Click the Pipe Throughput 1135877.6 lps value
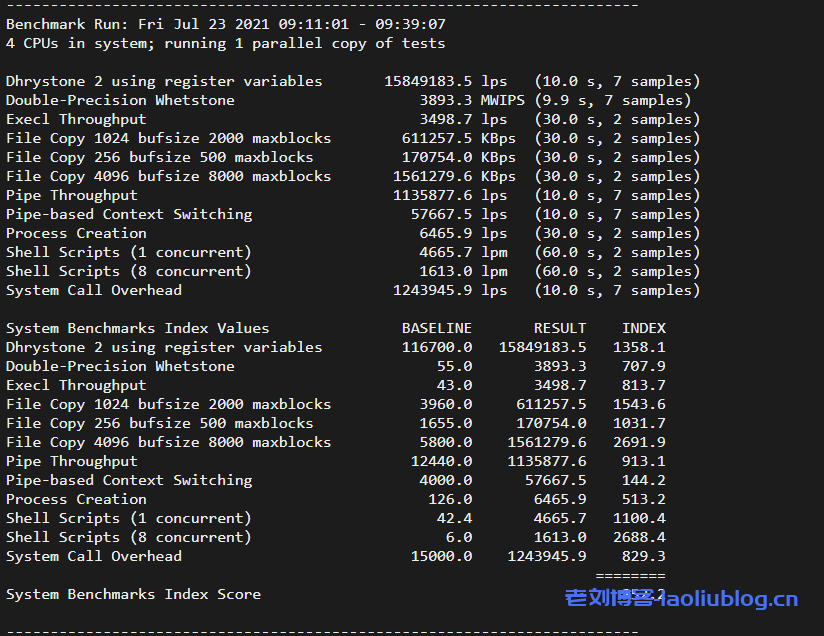The height and width of the screenshot is (636, 824). click(450, 195)
